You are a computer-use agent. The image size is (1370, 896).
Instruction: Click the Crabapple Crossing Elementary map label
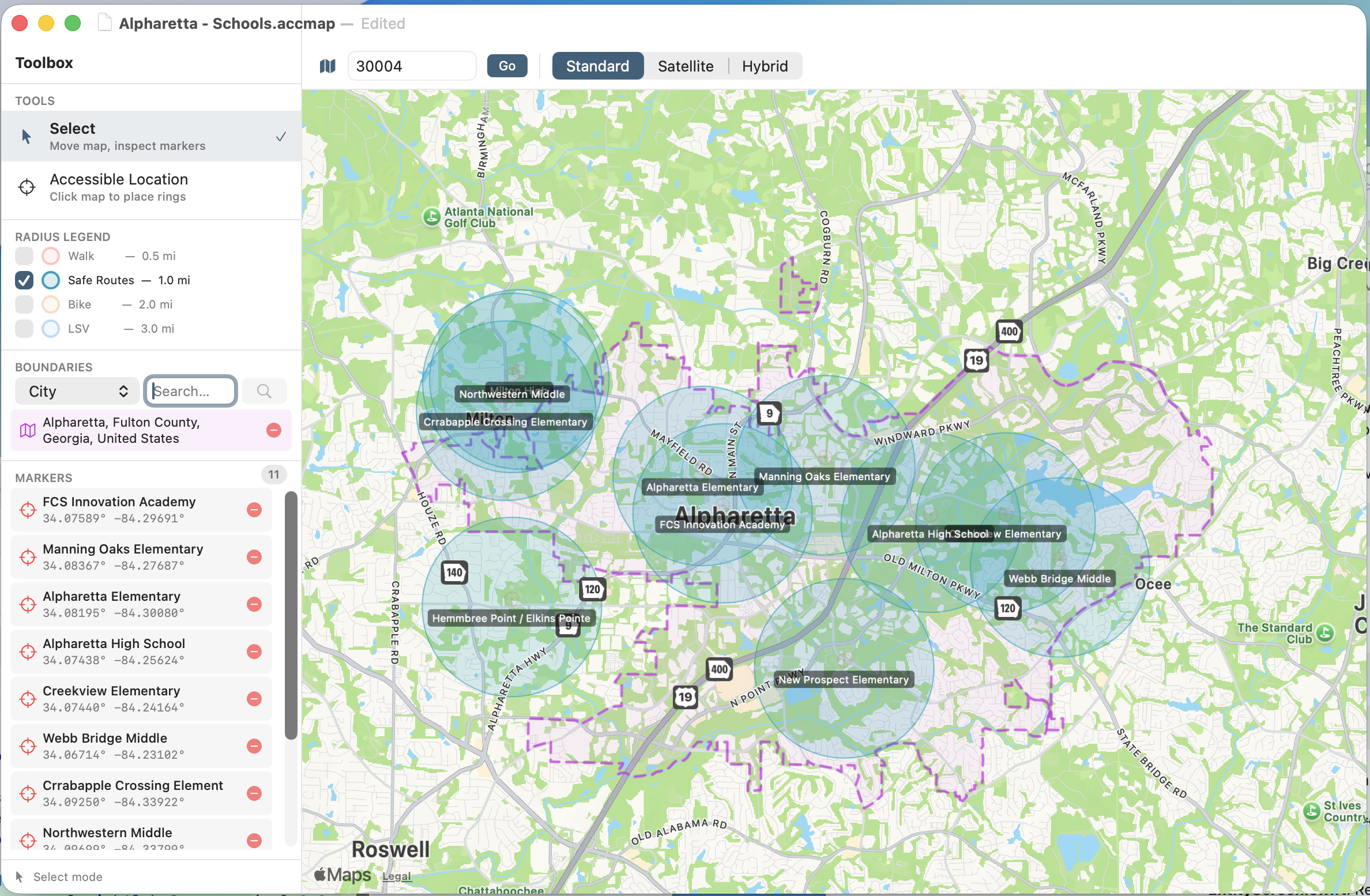[x=505, y=422]
